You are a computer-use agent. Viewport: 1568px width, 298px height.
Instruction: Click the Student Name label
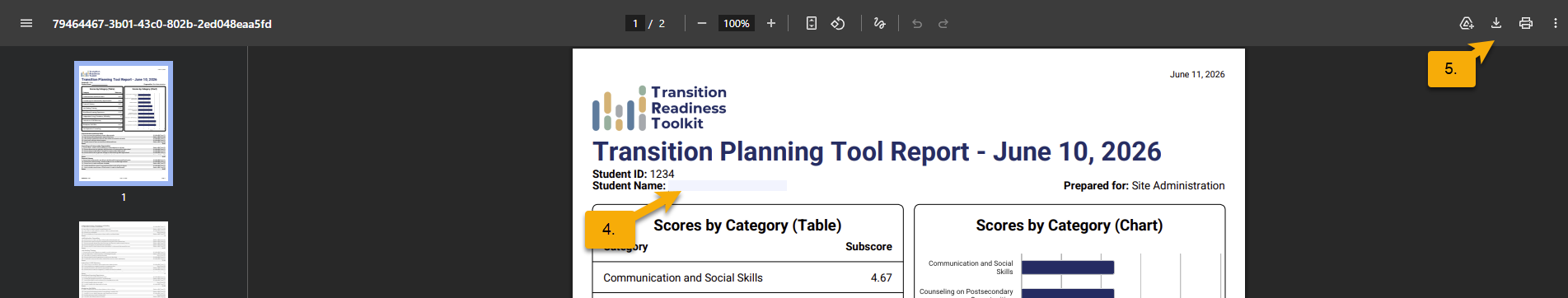629,185
